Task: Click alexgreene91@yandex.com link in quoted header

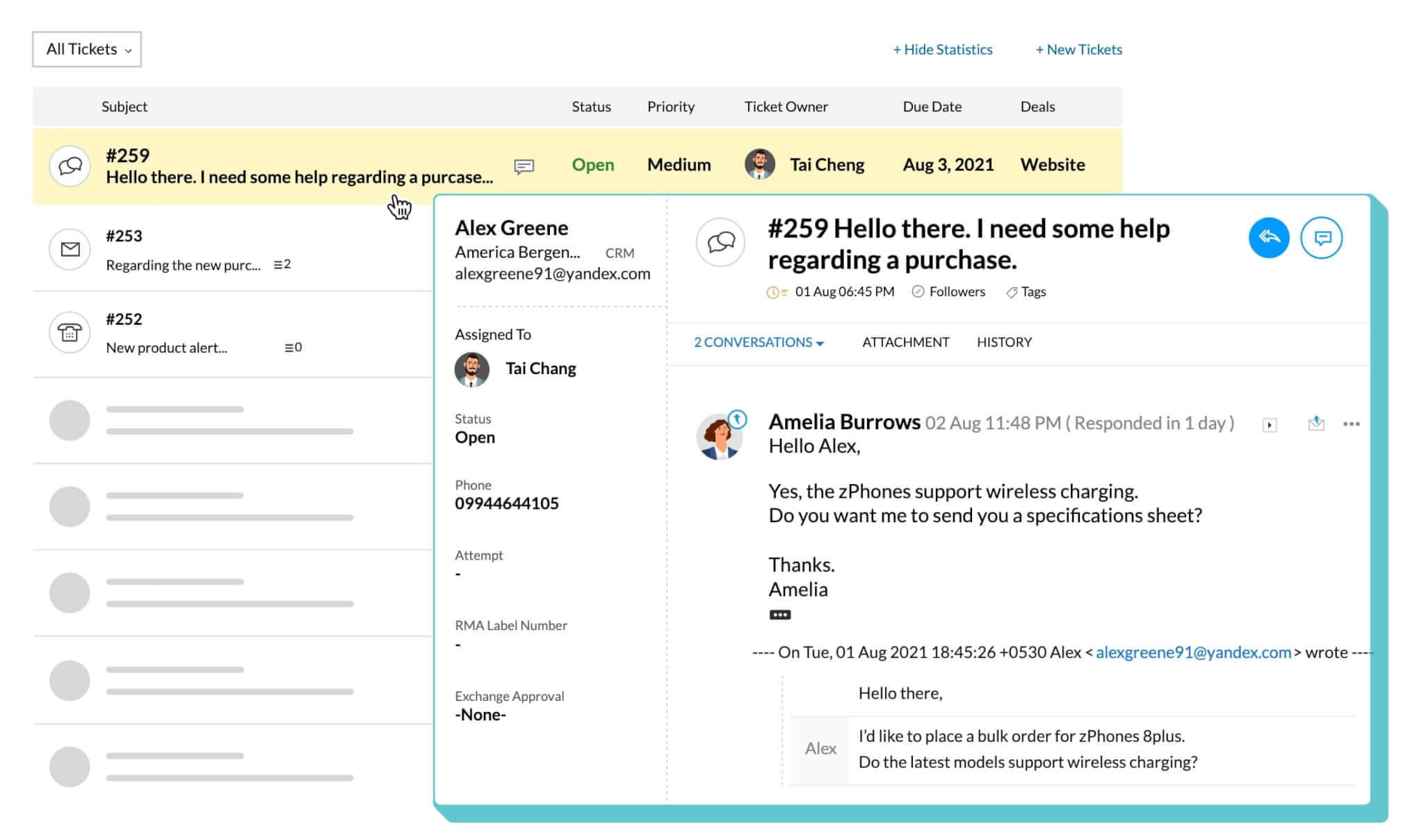Action: click(x=1193, y=652)
